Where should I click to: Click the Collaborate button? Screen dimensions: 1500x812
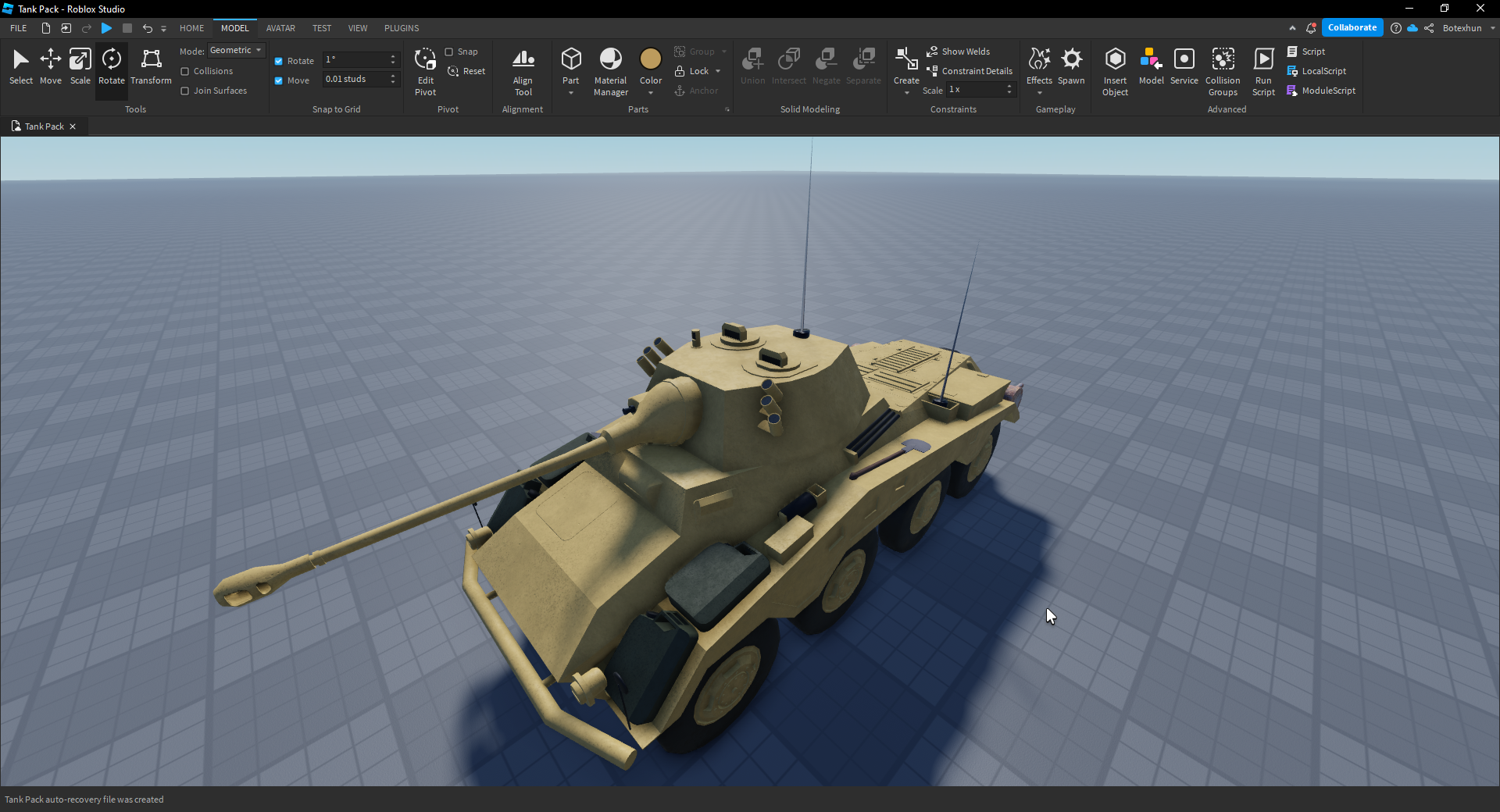coord(1352,27)
